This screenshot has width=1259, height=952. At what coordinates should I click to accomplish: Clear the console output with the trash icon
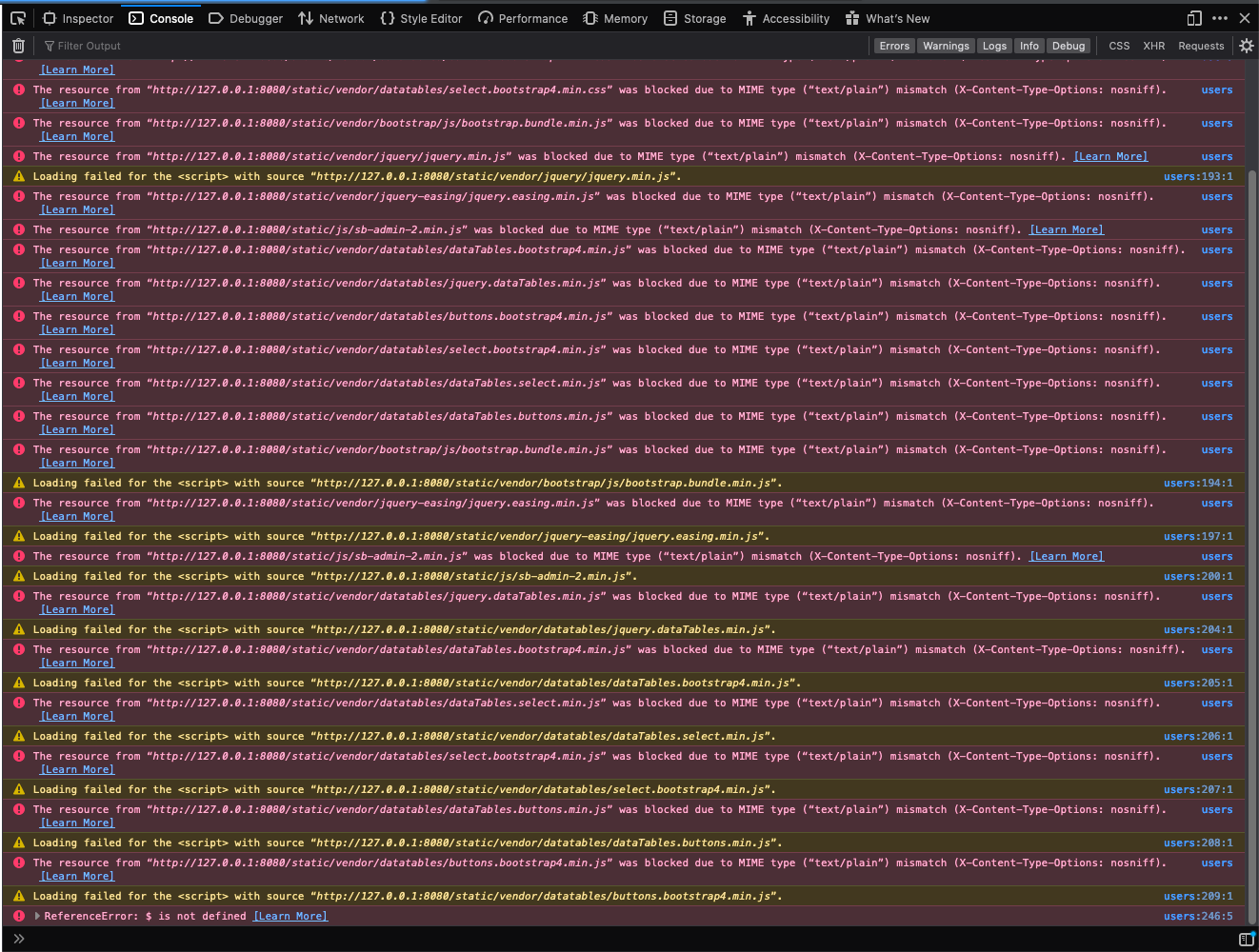17,45
